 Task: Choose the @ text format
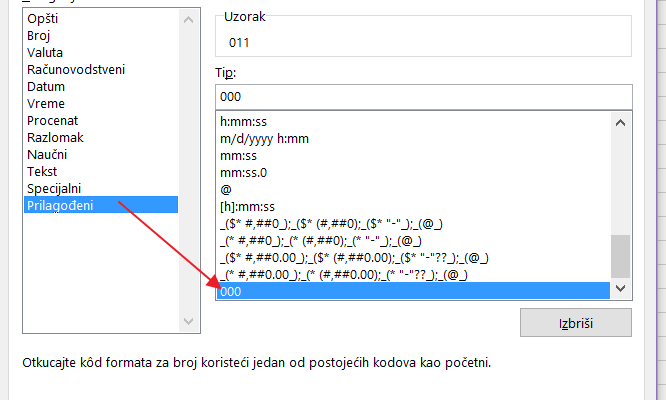(x=413, y=190)
